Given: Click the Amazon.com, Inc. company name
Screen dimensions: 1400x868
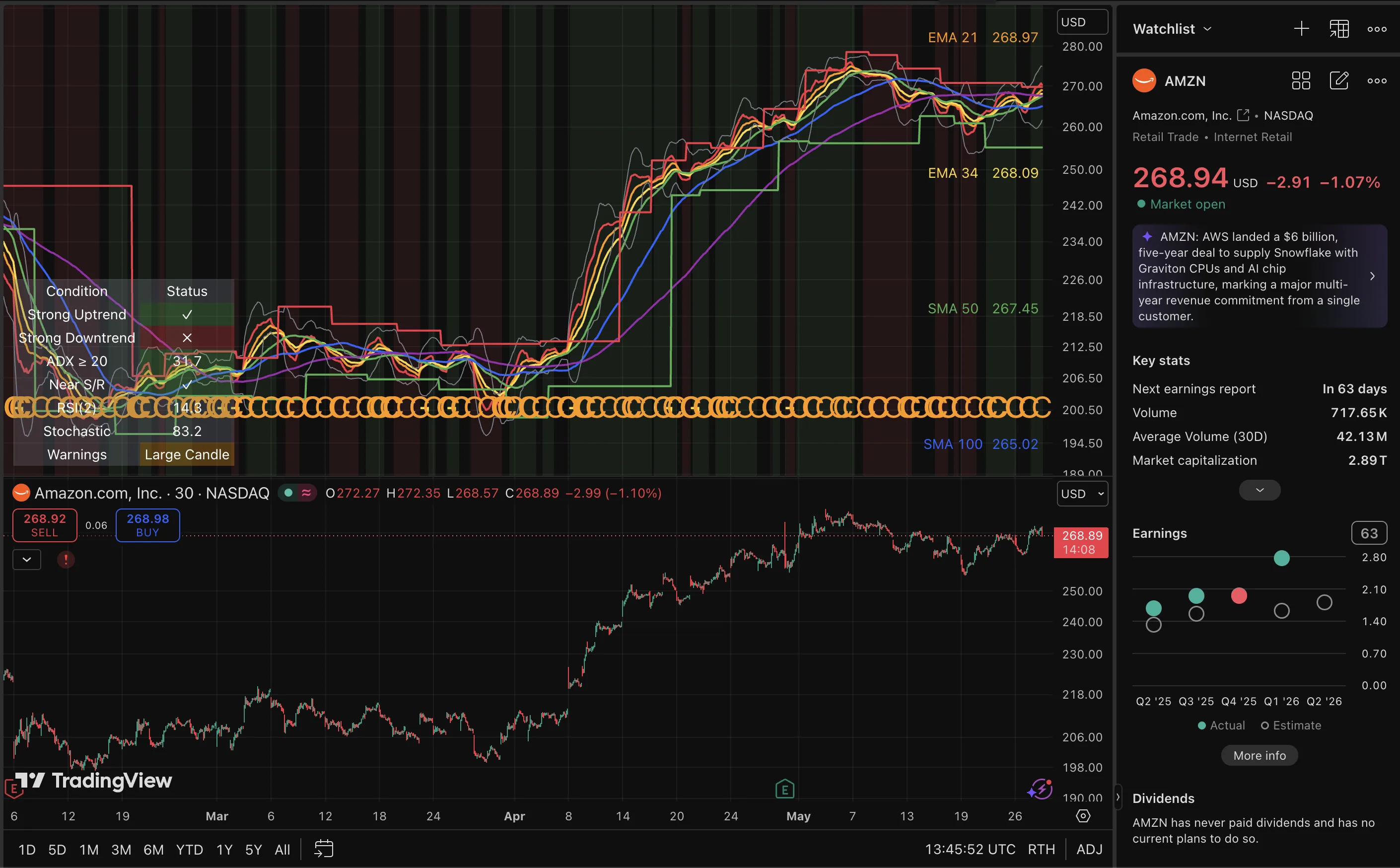Looking at the screenshot, I should 1182,115.
